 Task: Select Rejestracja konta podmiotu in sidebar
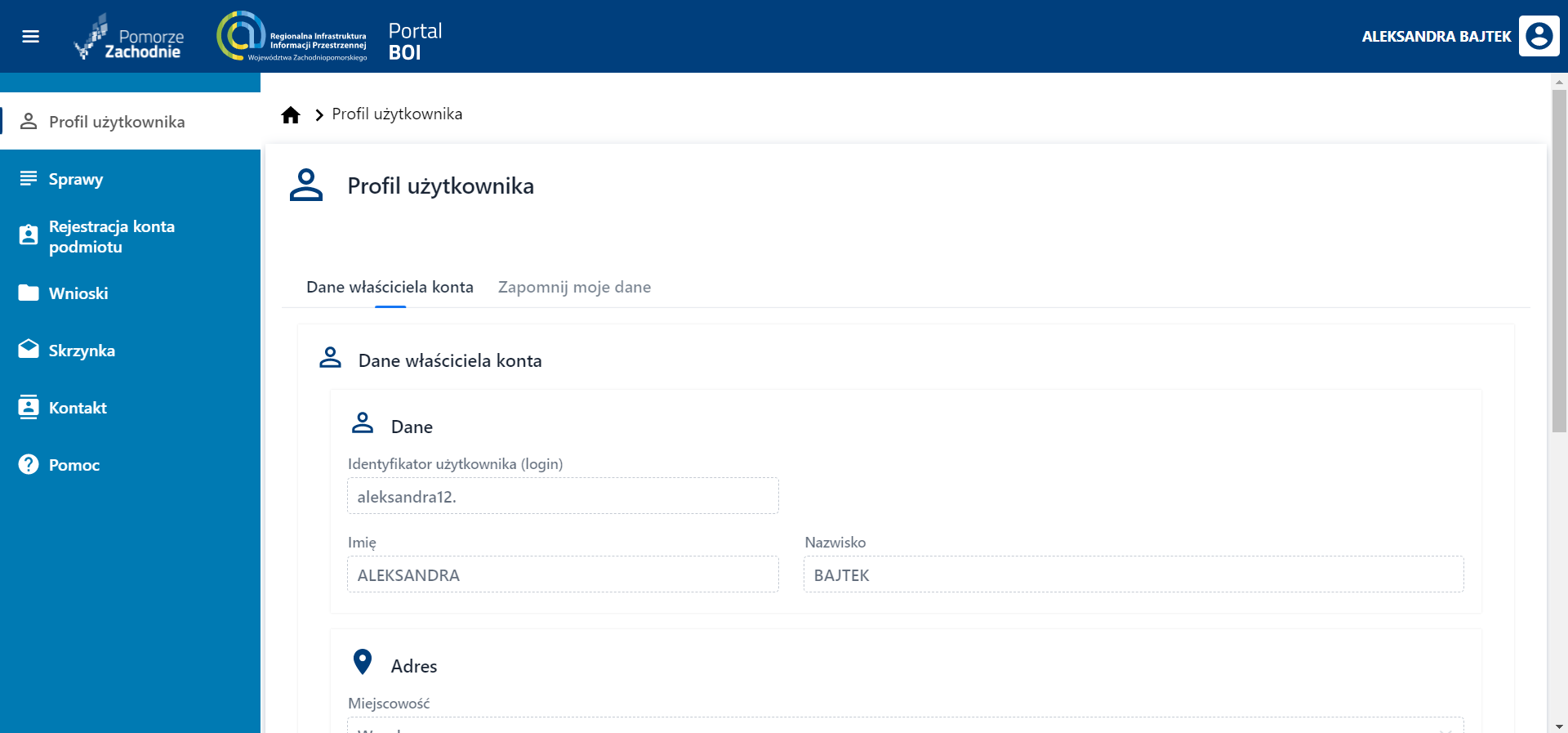click(x=111, y=236)
